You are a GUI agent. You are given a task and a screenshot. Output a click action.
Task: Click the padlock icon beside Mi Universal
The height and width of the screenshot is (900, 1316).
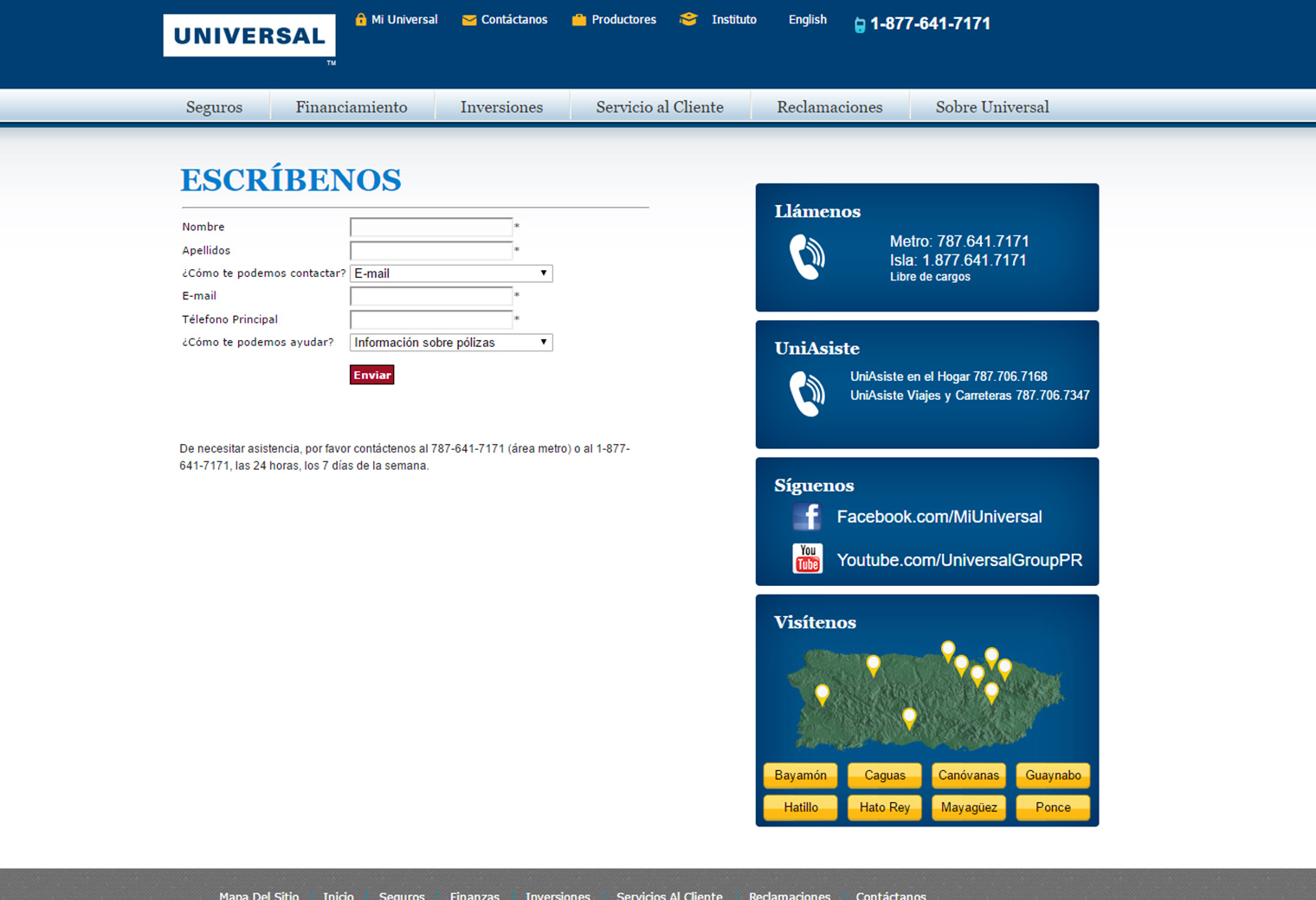(361, 19)
